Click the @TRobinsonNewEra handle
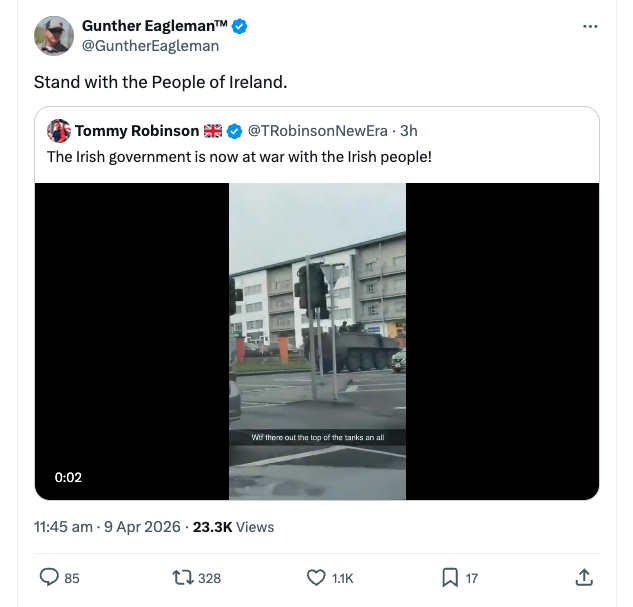 click(x=317, y=131)
